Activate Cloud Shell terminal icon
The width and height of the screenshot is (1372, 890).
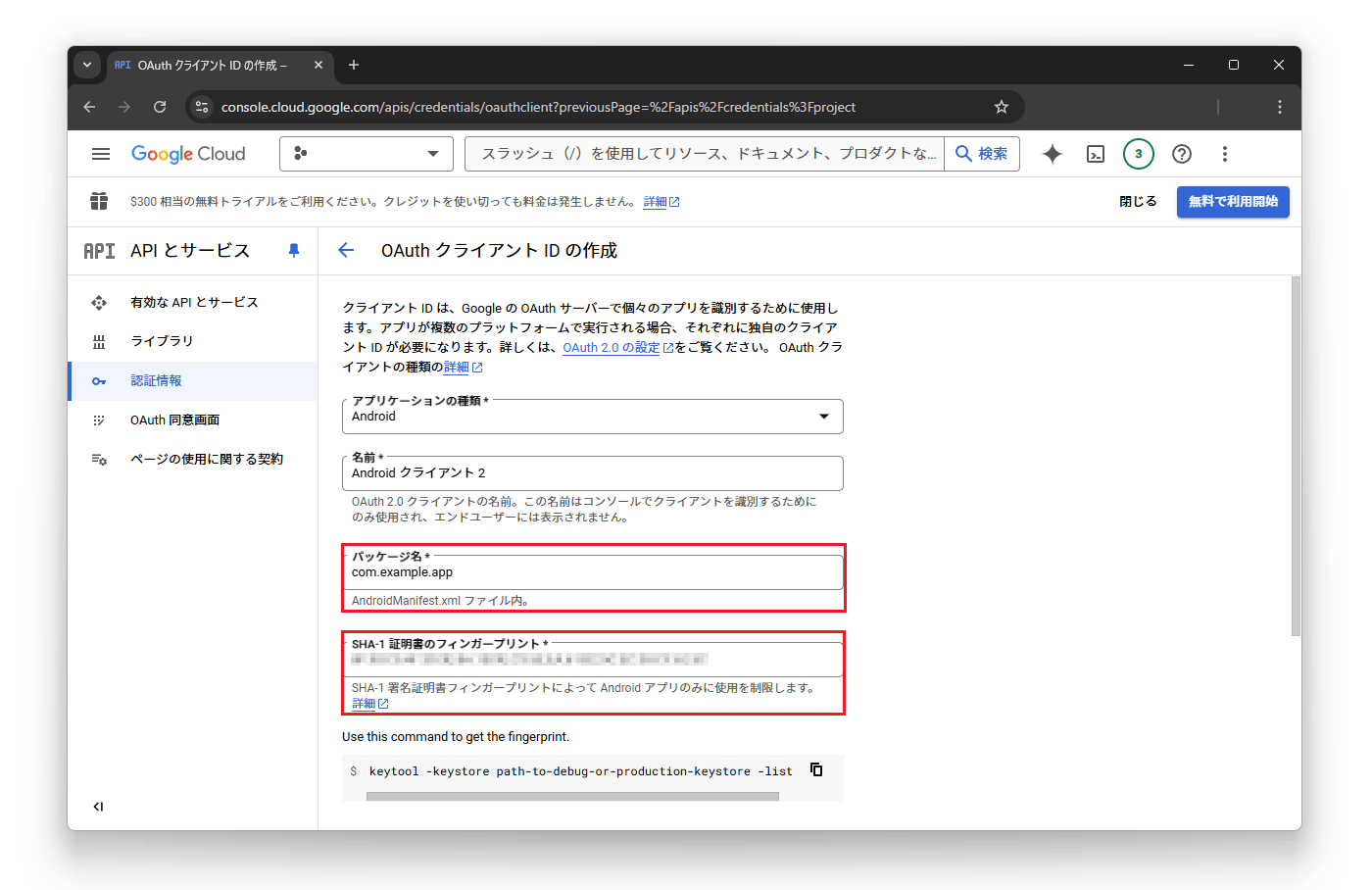(1096, 154)
